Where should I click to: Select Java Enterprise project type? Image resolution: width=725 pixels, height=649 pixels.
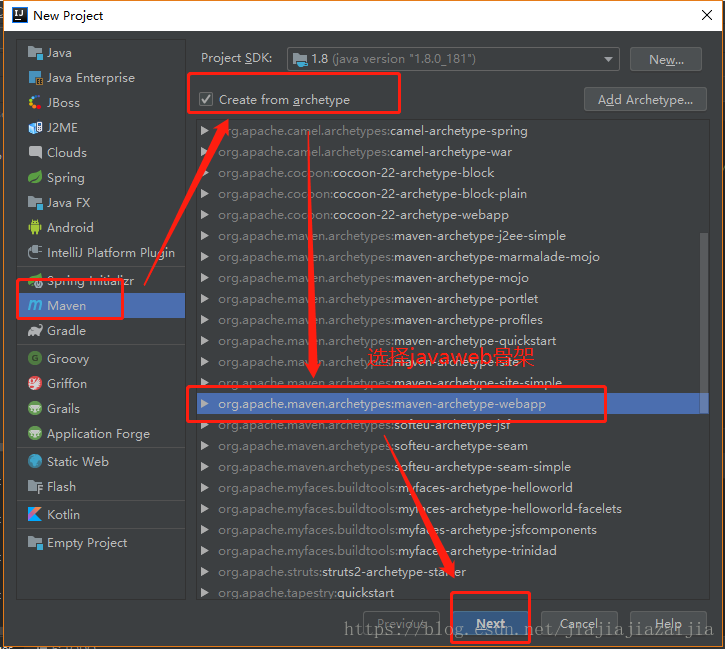[101, 78]
